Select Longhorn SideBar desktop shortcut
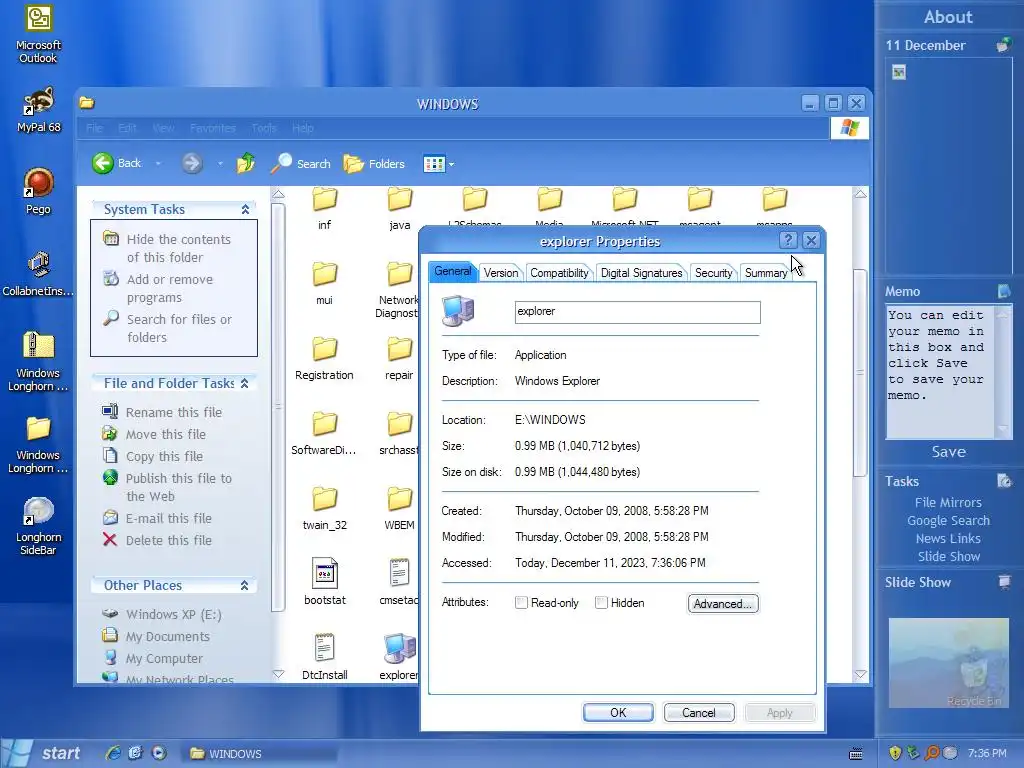Viewport: 1024px width, 768px height. click(38, 526)
